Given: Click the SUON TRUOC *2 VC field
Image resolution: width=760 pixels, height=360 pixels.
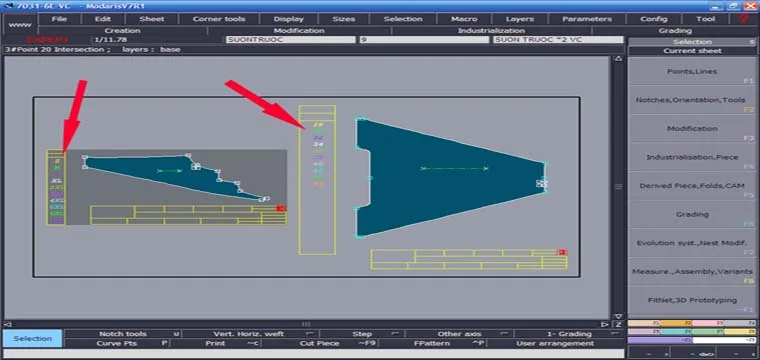Looking at the screenshot, I should click(558, 40).
